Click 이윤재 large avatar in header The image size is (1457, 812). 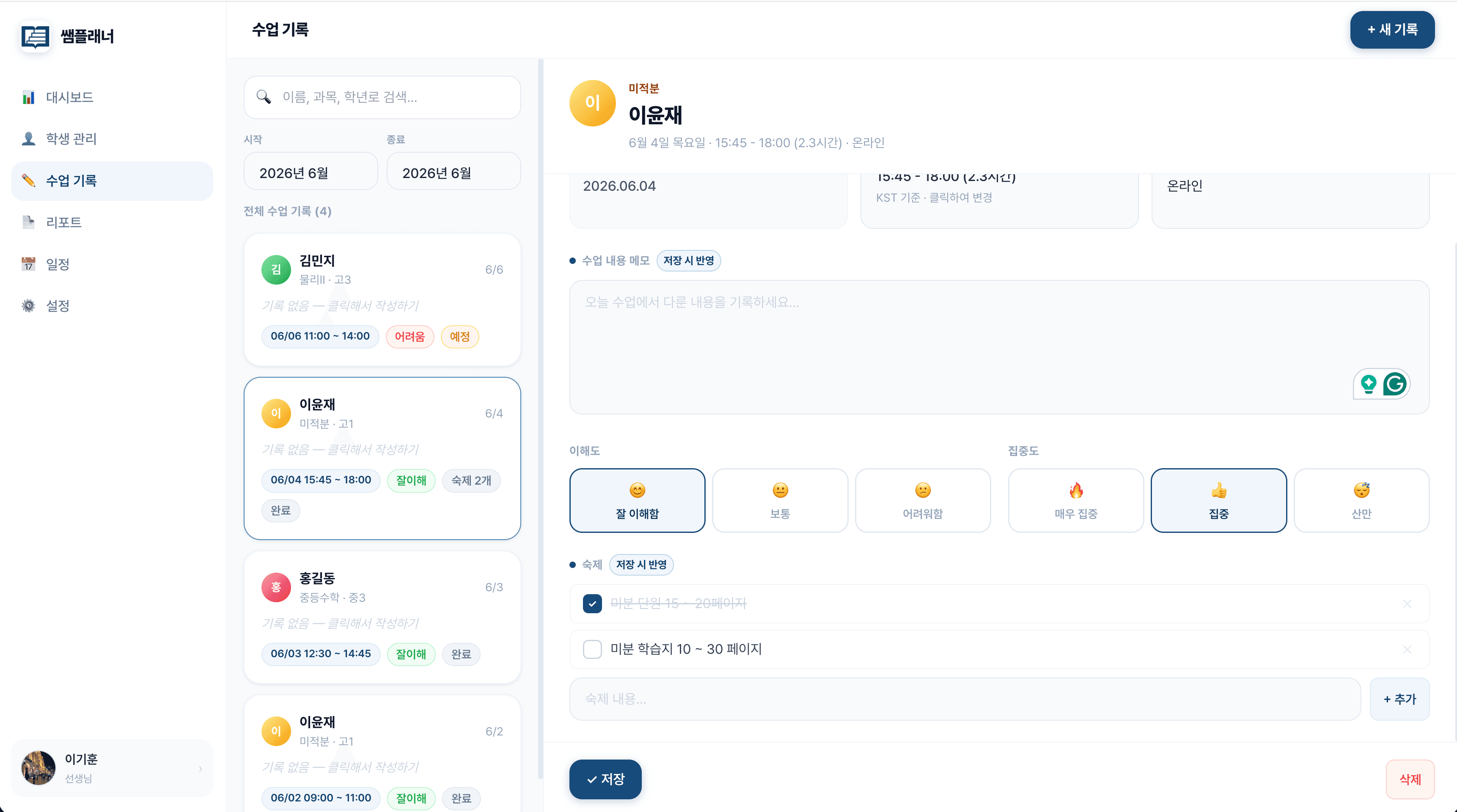tap(592, 103)
